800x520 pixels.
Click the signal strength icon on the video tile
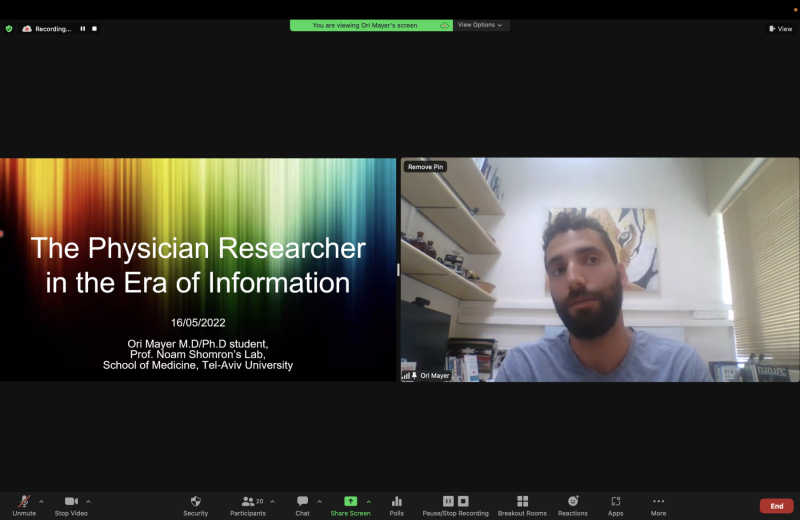coord(406,376)
